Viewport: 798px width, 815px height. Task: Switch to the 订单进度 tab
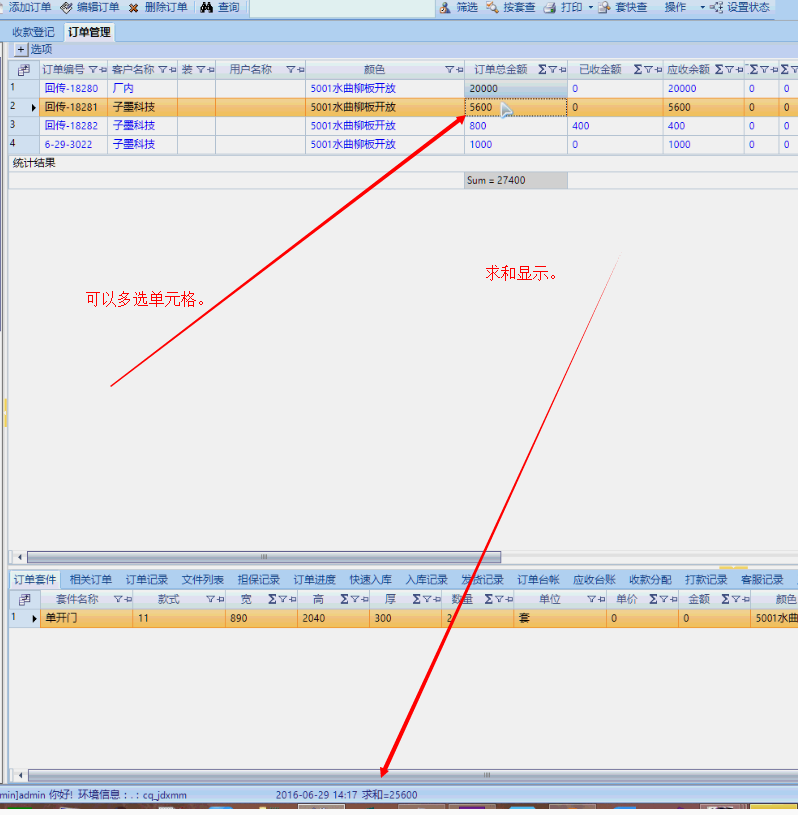(x=314, y=580)
